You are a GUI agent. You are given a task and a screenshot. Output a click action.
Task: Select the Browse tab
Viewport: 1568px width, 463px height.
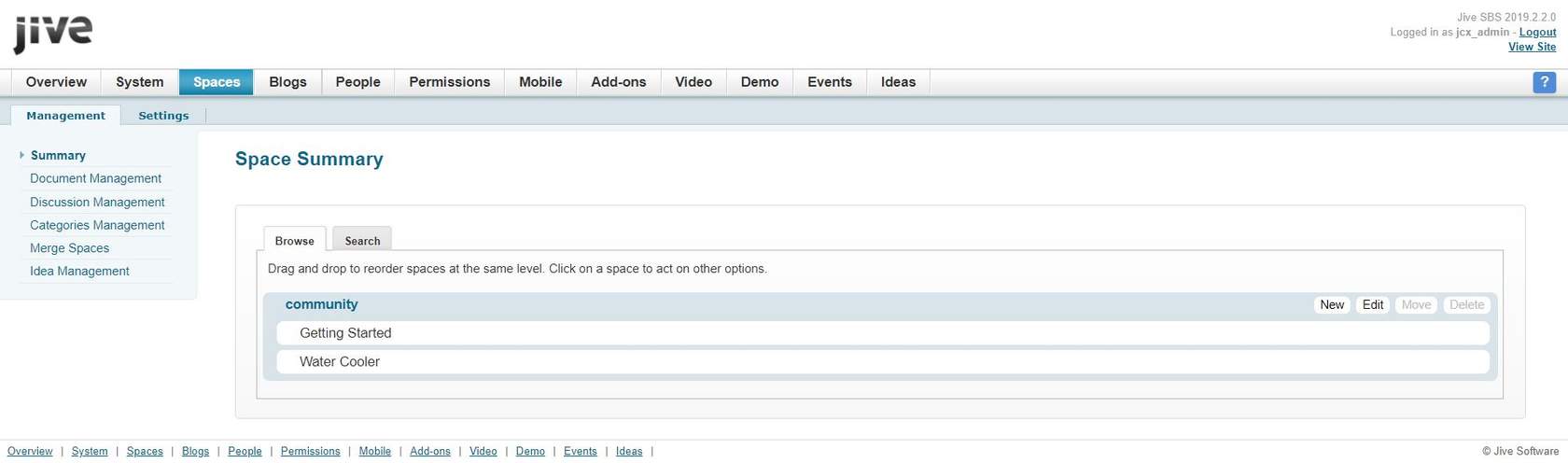294,241
